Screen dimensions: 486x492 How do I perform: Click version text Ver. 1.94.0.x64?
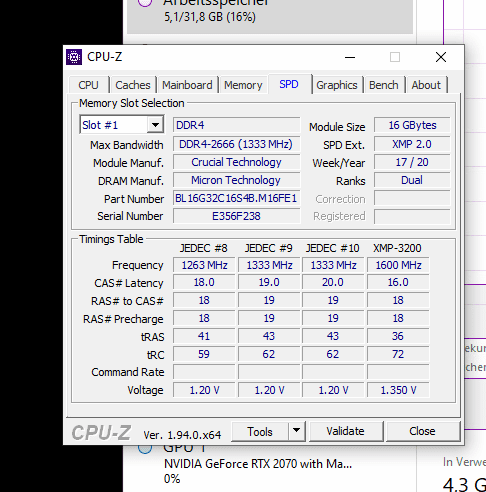182,435
